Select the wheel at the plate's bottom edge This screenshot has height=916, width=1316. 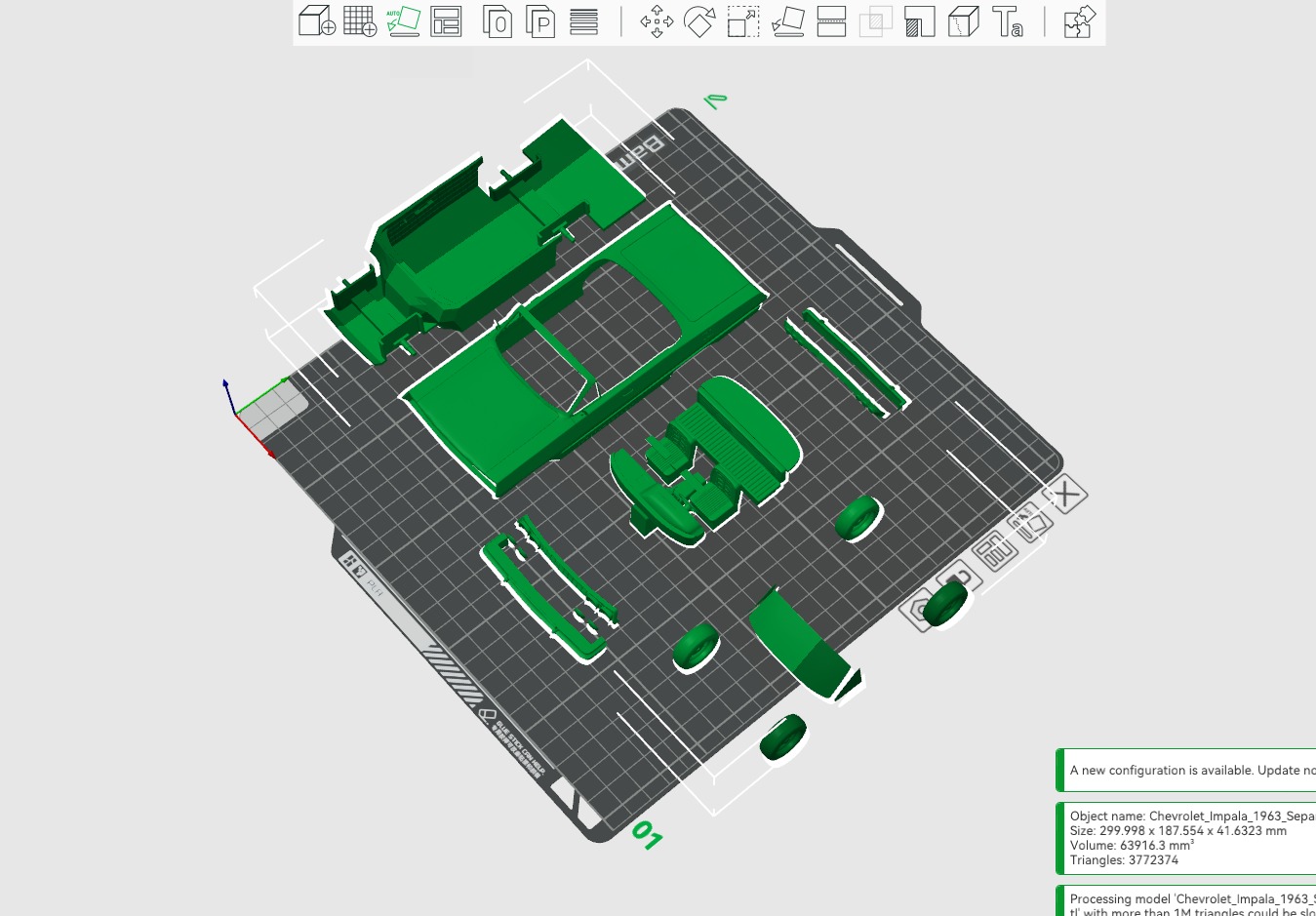[x=784, y=738]
